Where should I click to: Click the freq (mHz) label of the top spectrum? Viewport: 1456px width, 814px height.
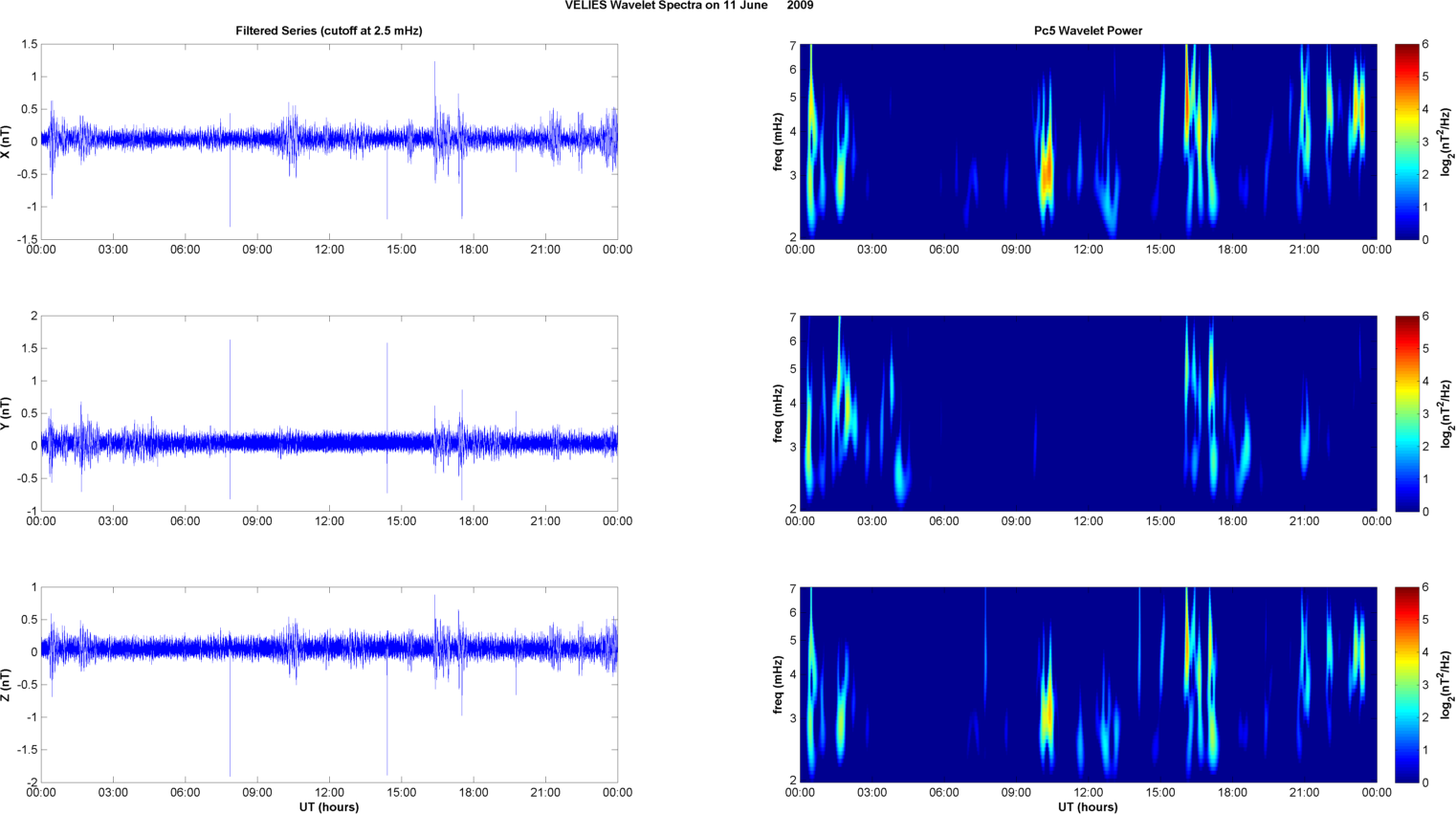point(779,142)
